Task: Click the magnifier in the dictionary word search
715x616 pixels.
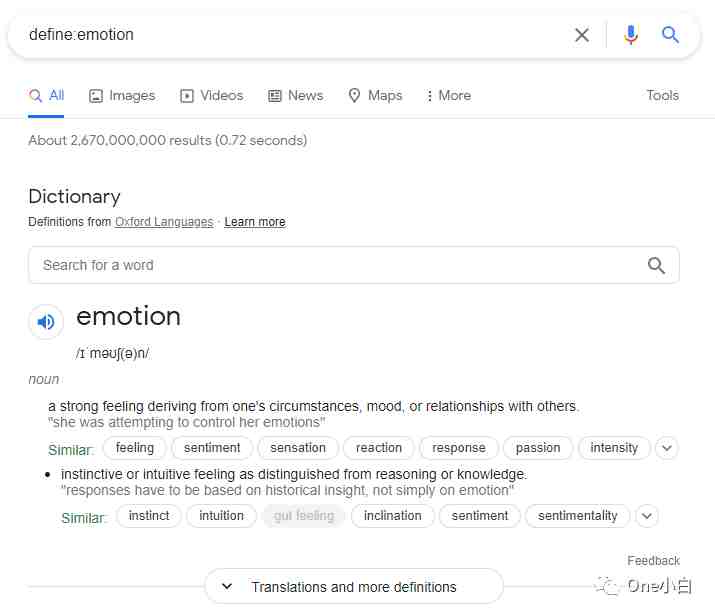Action: pyautogui.click(x=656, y=265)
